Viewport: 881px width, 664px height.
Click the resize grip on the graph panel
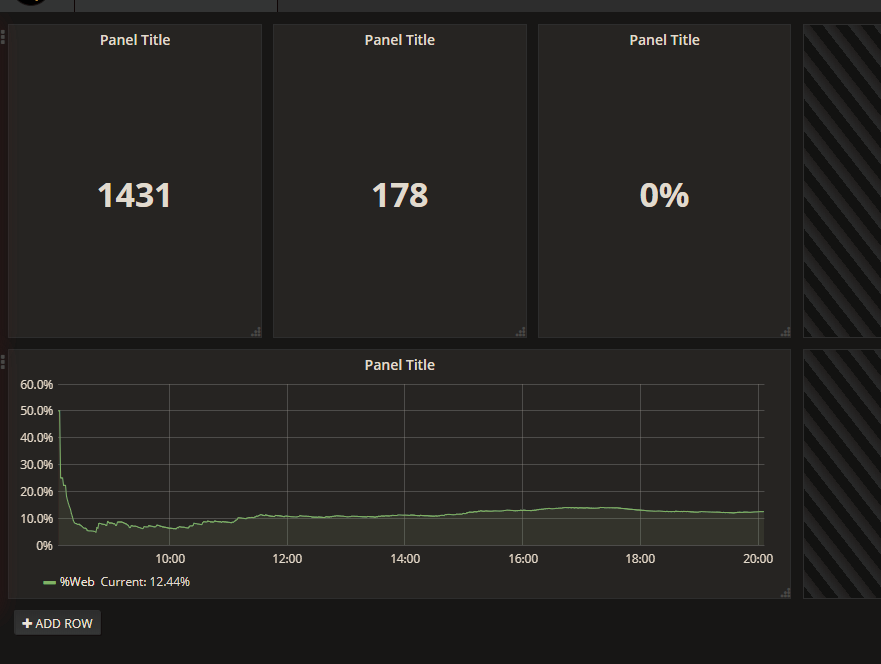tap(786, 592)
